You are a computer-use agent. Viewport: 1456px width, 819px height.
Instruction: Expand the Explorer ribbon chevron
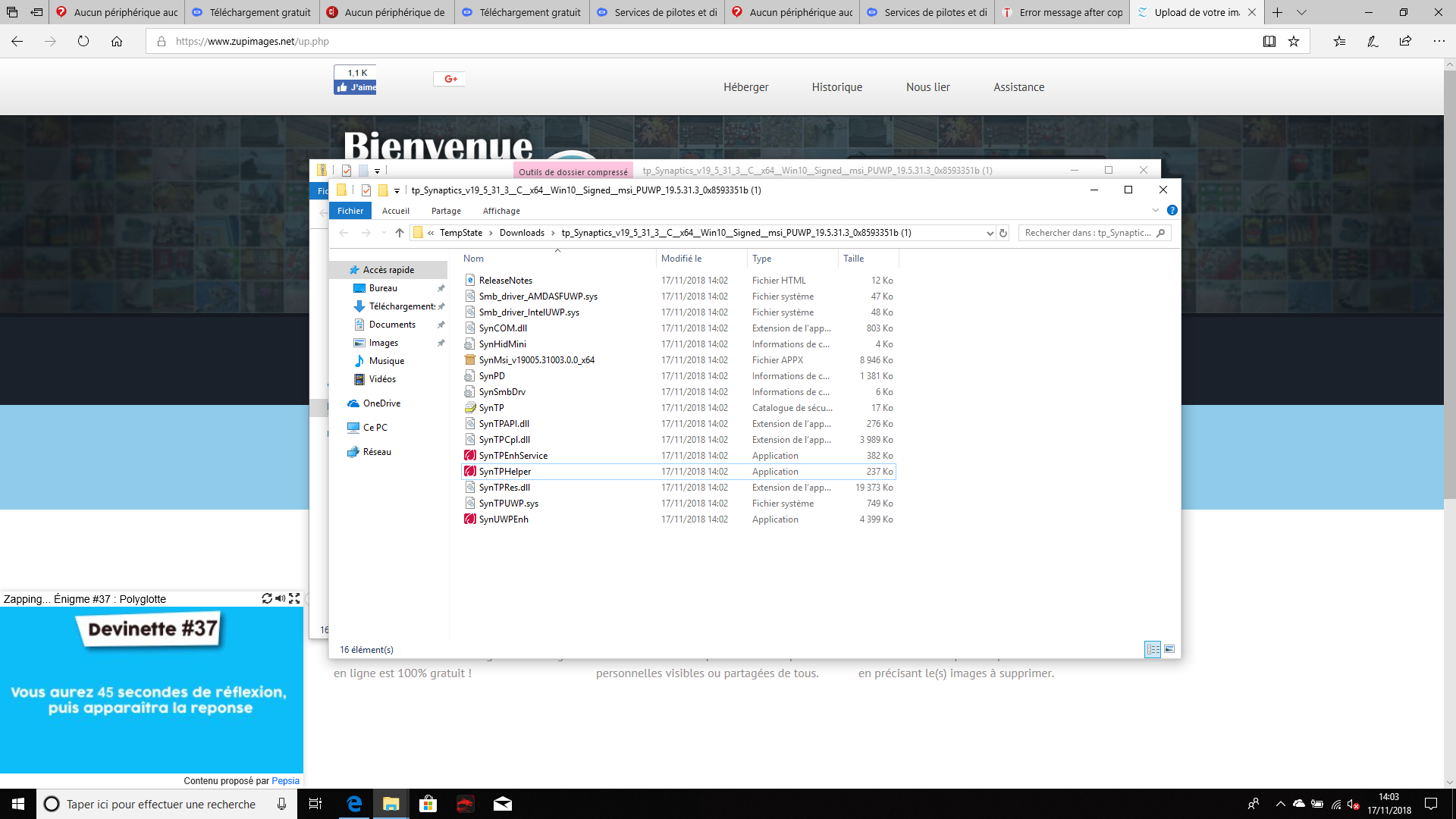[1156, 210]
